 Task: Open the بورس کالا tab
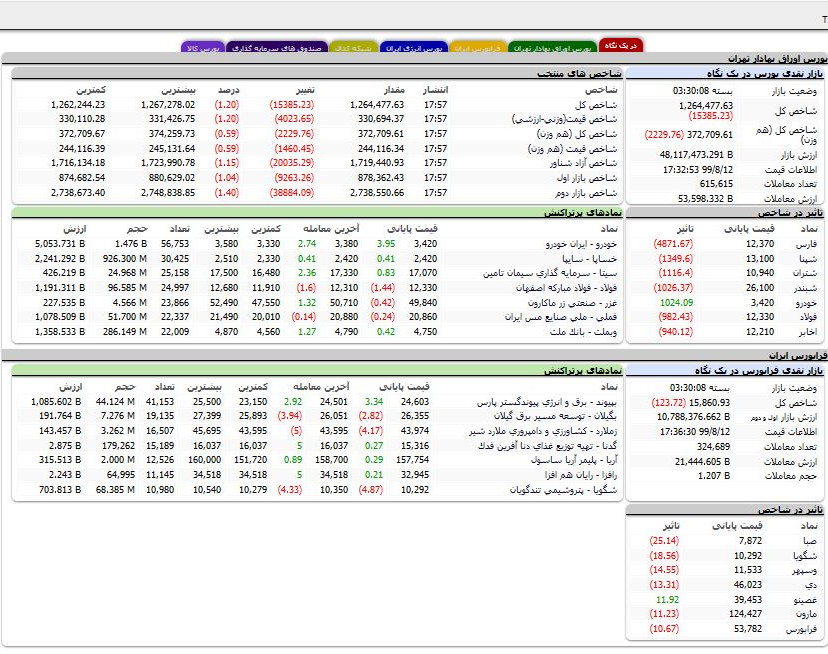pos(203,45)
